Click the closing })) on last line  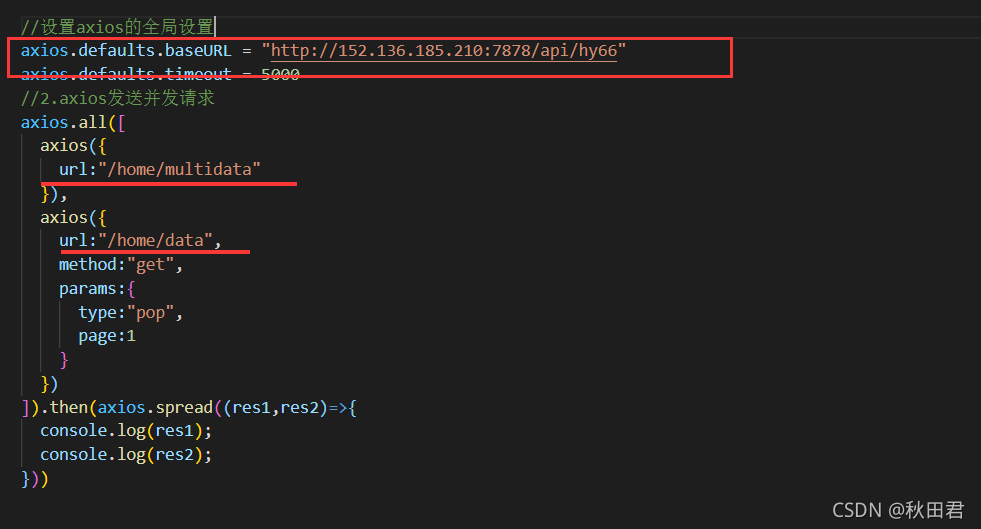pos(35,479)
